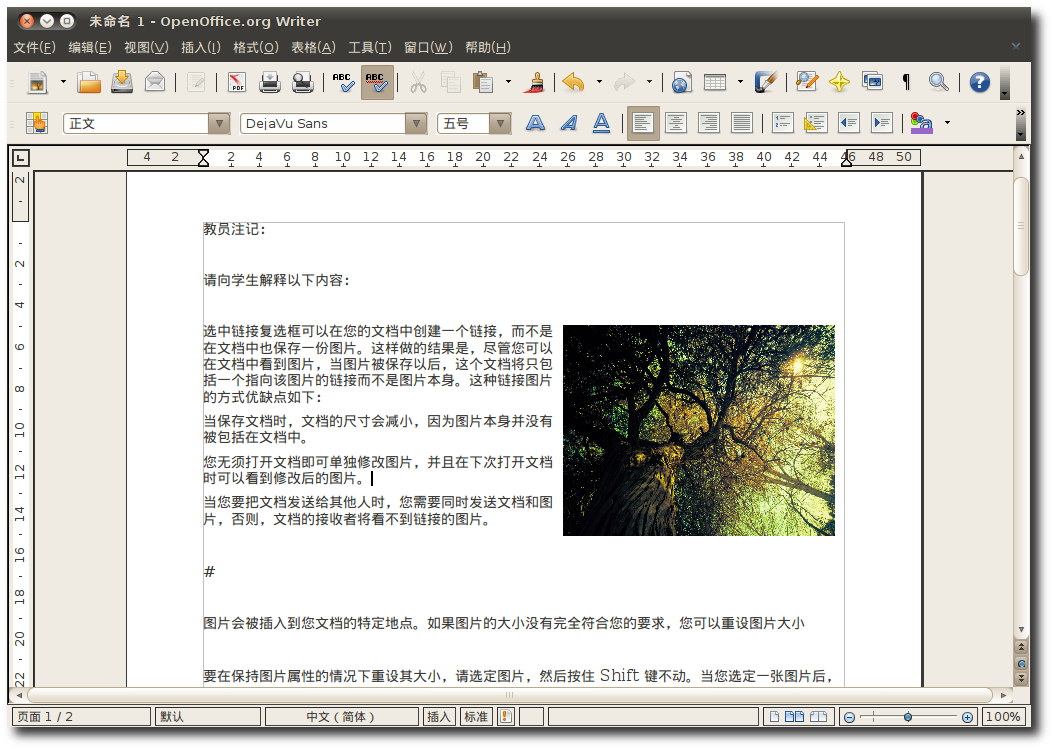Print the file directly
The width and height of the screenshot is (1054, 750).
(270, 83)
